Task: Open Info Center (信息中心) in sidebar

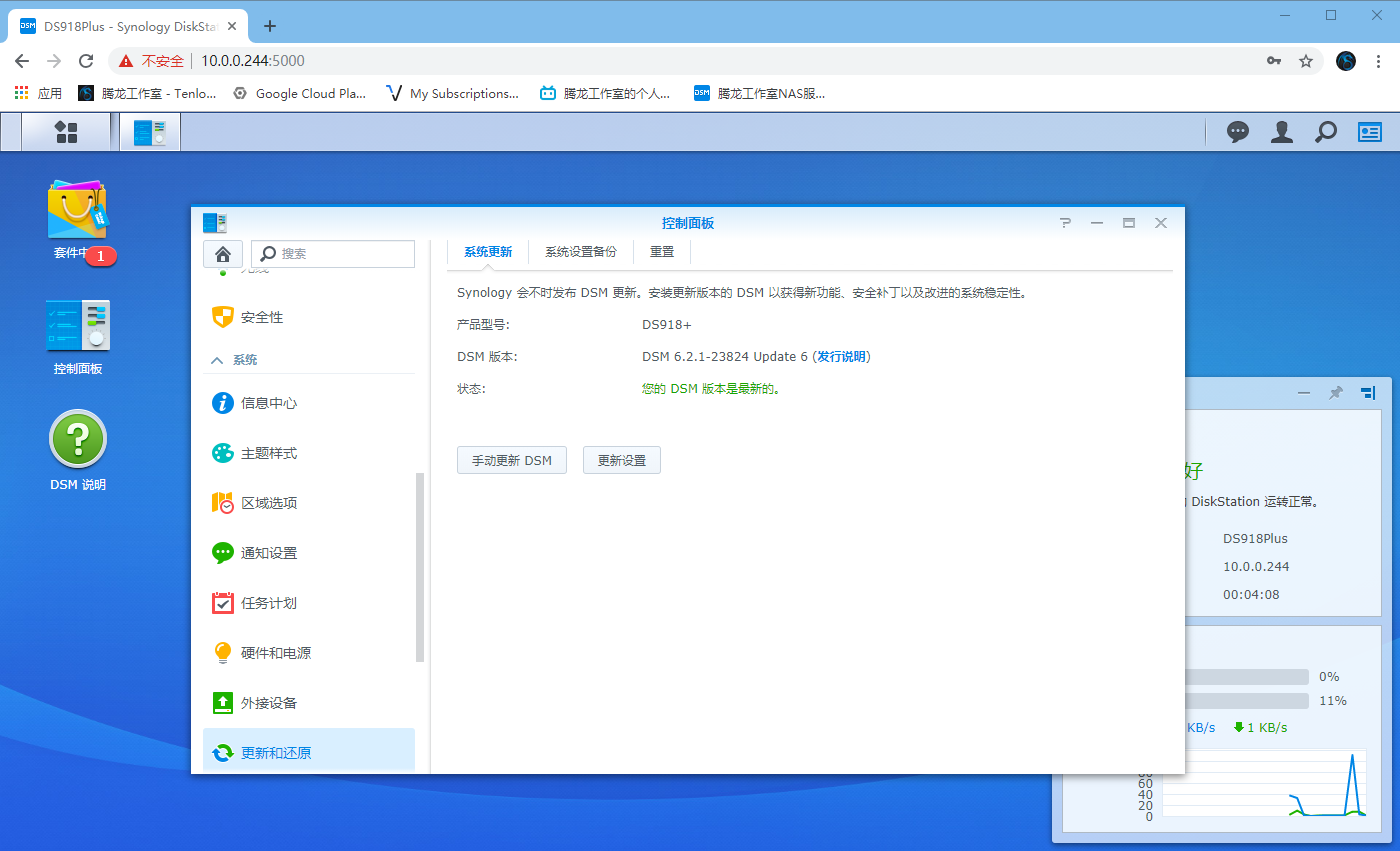Action: tap(309, 403)
